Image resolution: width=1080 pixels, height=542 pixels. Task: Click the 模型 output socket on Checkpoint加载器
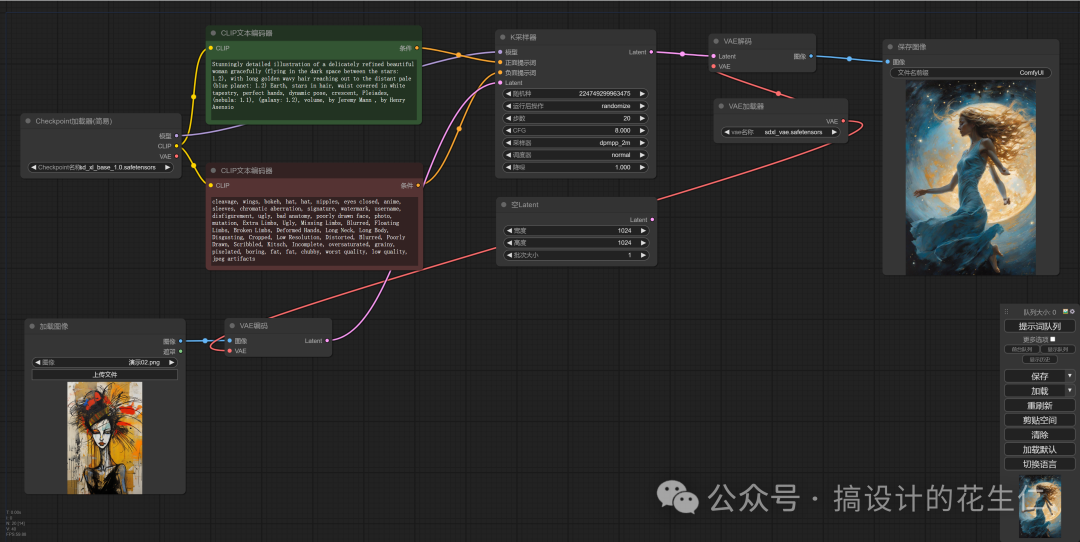[176, 136]
